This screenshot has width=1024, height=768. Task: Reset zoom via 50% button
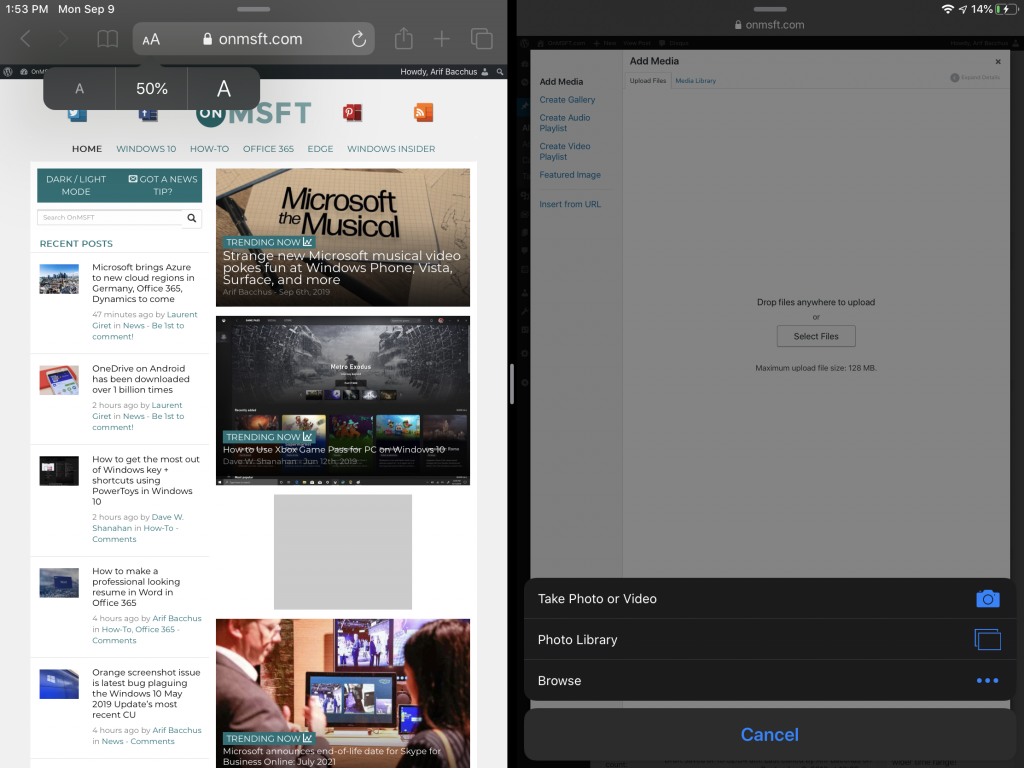point(152,89)
